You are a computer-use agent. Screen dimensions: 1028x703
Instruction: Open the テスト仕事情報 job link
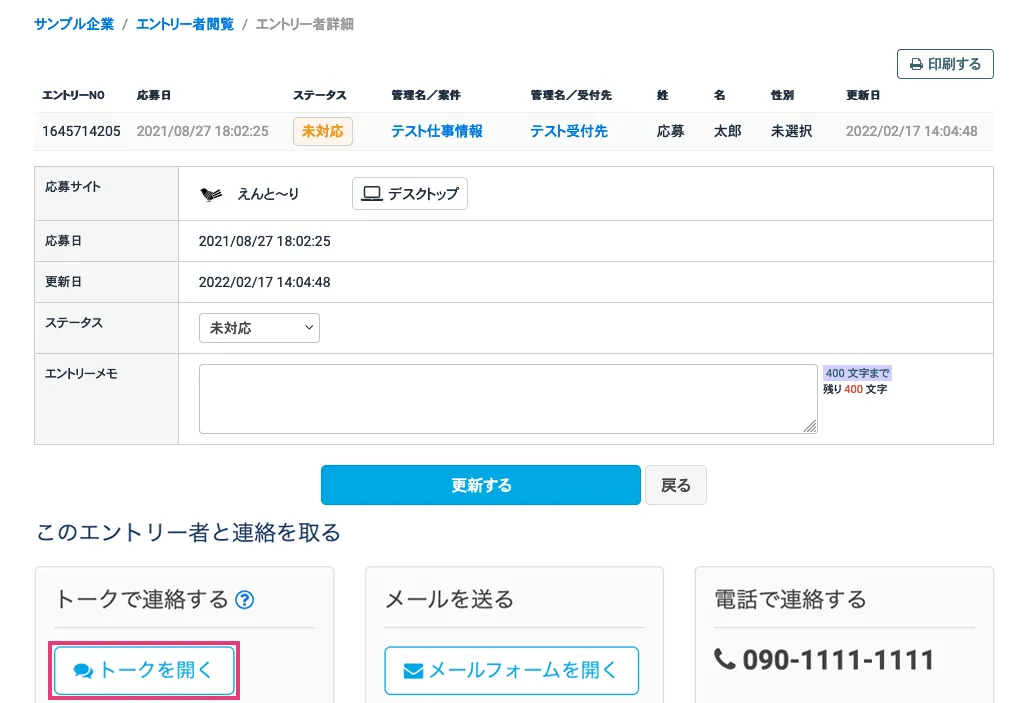coord(436,131)
